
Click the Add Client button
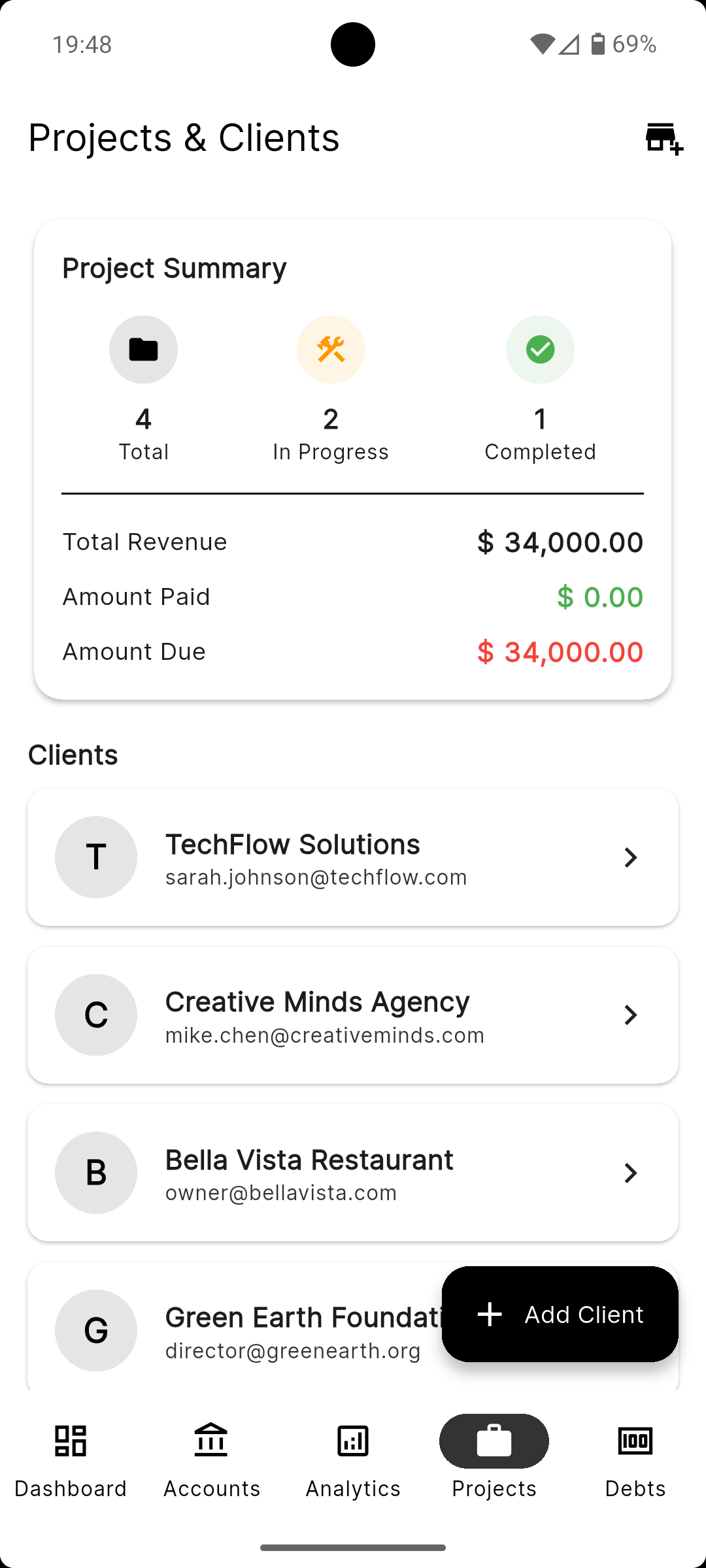pyautogui.click(x=560, y=1314)
